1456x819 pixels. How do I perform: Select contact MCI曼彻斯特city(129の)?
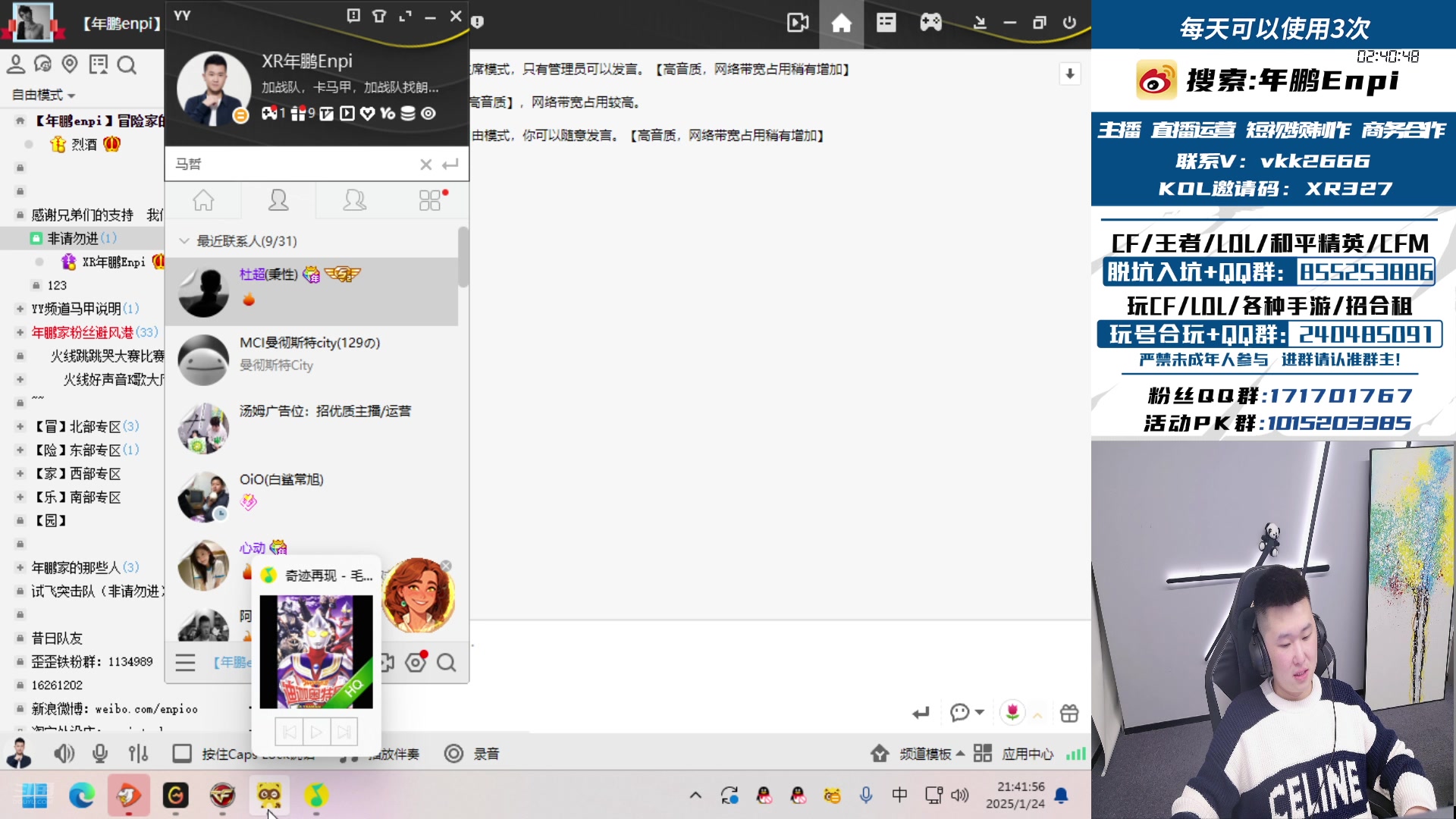pos(312,360)
